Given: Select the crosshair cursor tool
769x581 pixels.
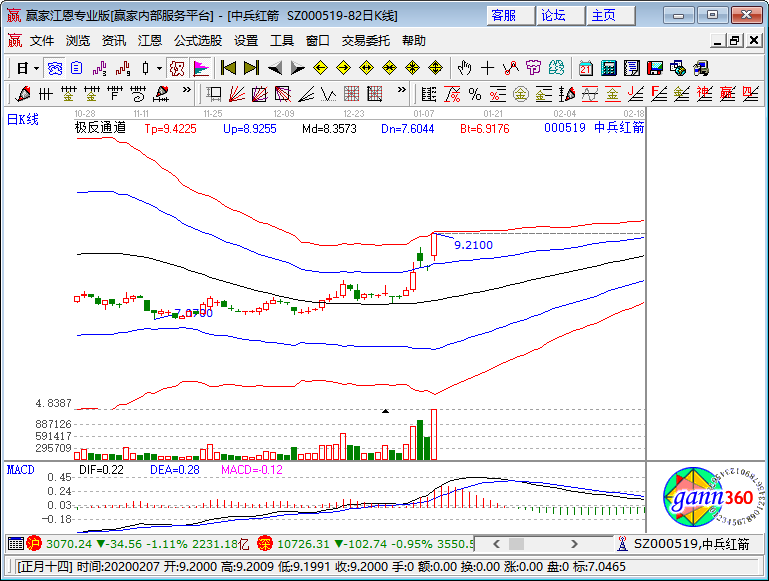Looking at the screenshot, I should [x=487, y=68].
